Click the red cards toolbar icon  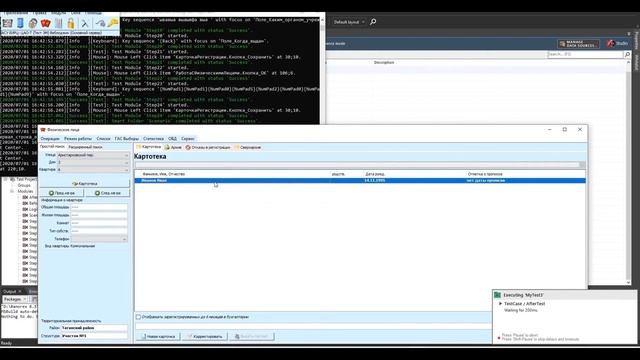click(46, 23)
